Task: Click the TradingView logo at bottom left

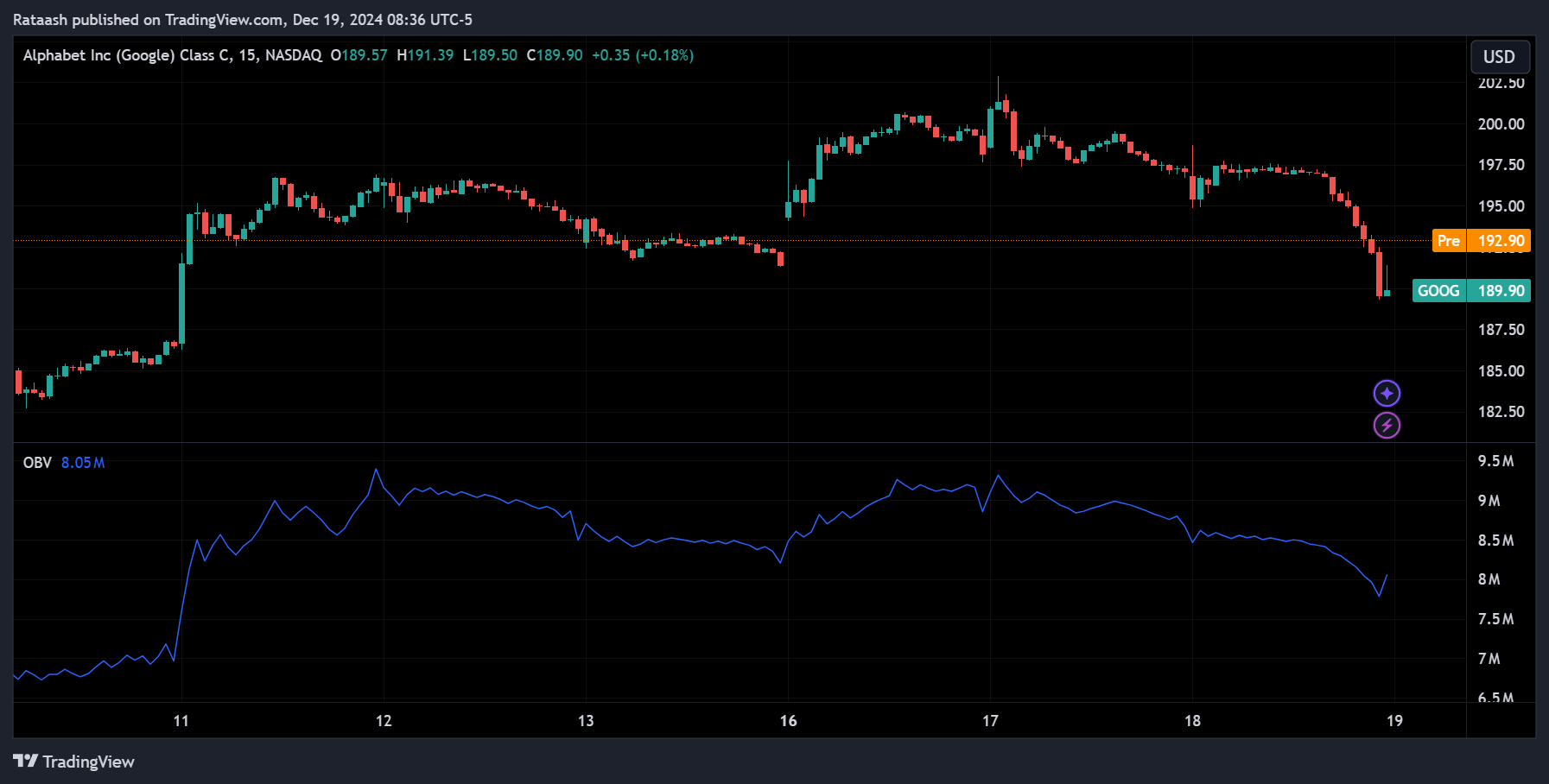Action: (x=74, y=762)
